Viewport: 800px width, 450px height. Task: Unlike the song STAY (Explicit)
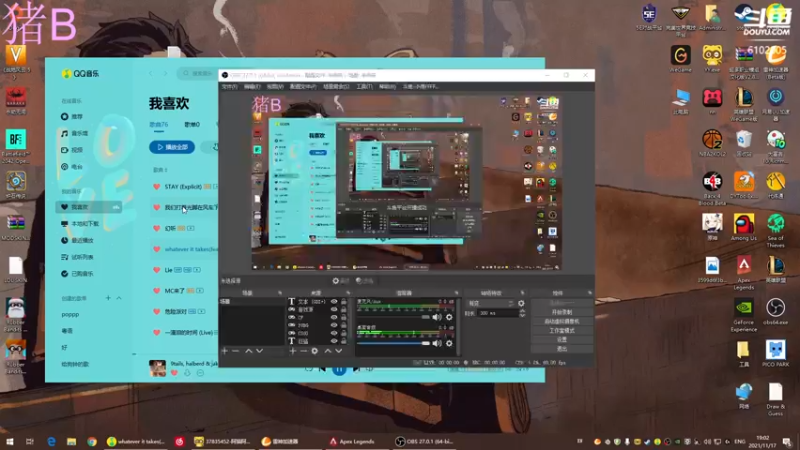click(157, 187)
